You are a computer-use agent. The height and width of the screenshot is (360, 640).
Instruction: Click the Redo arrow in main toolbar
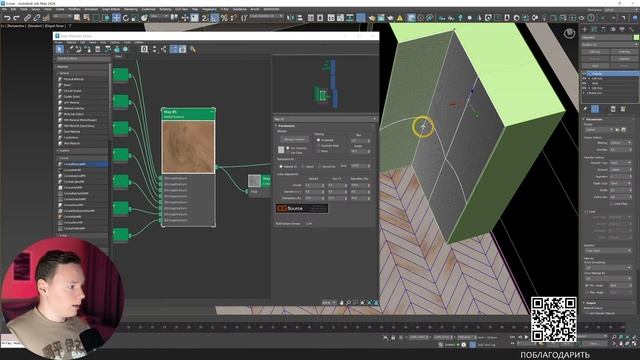16,18
